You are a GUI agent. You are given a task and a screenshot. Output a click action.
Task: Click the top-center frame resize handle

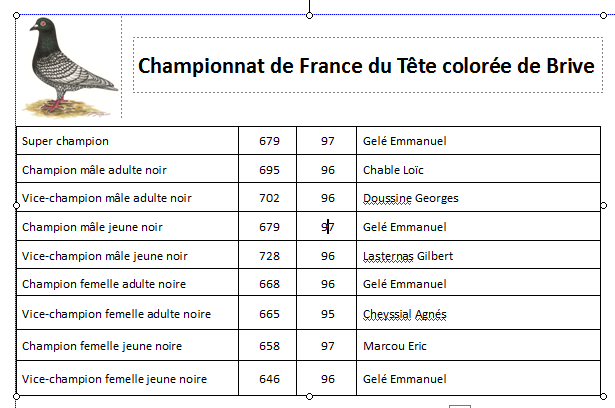tap(309, 14)
